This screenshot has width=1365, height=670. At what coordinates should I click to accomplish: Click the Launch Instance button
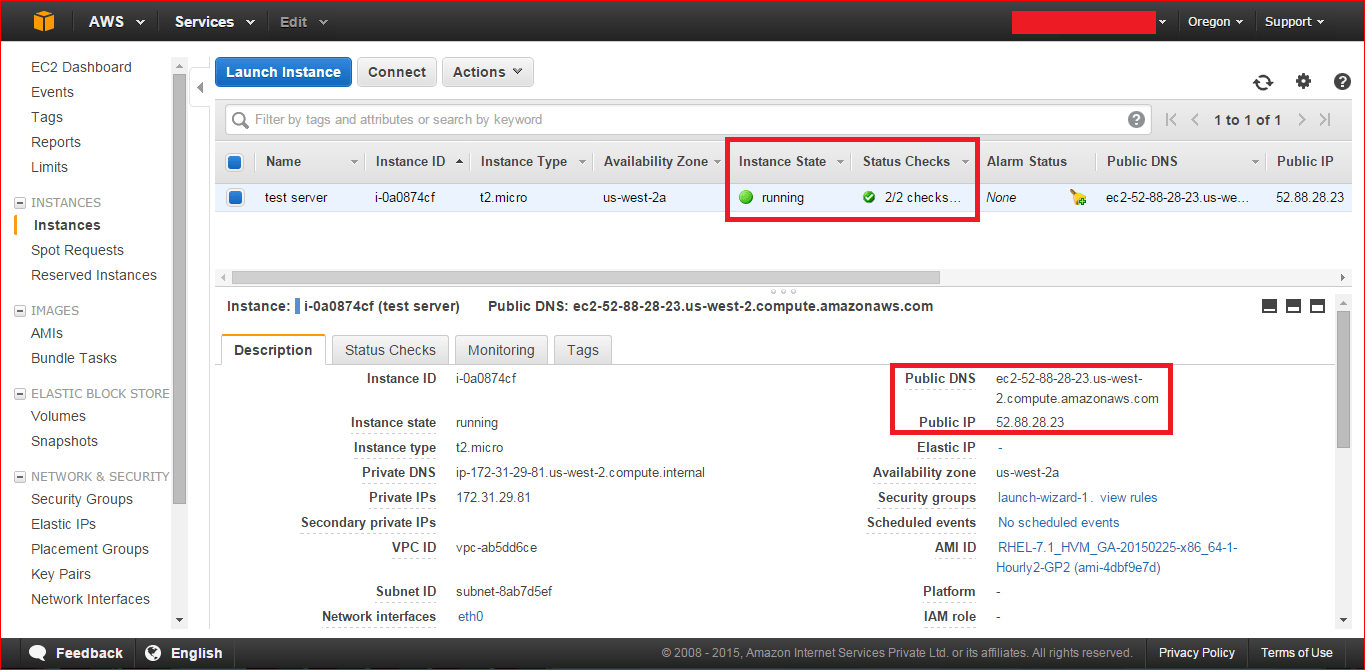coord(283,71)
